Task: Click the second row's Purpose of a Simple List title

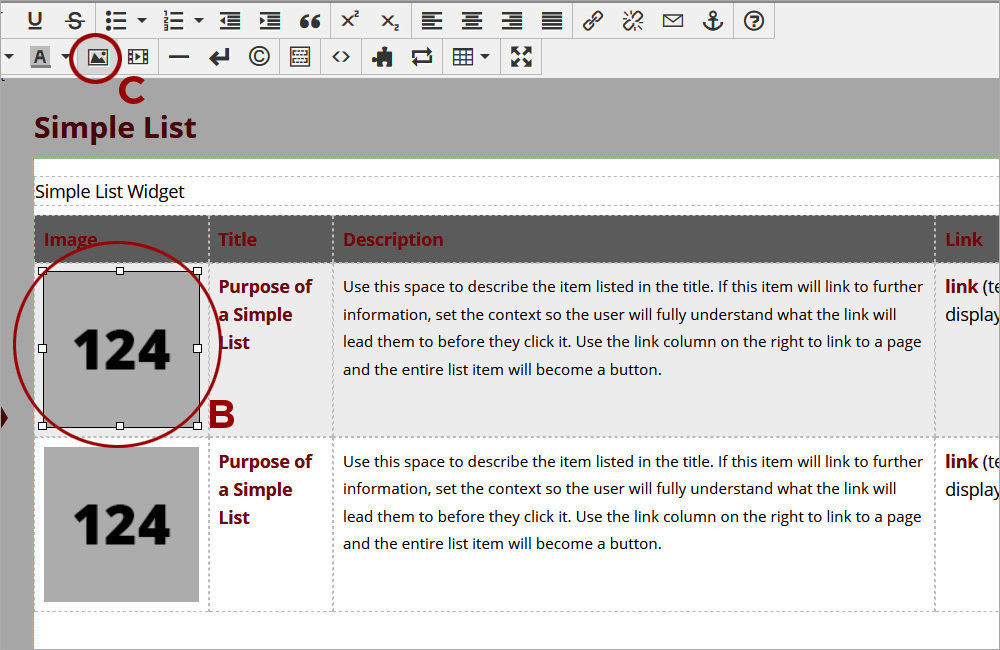Action: click(x=265, y=489)
